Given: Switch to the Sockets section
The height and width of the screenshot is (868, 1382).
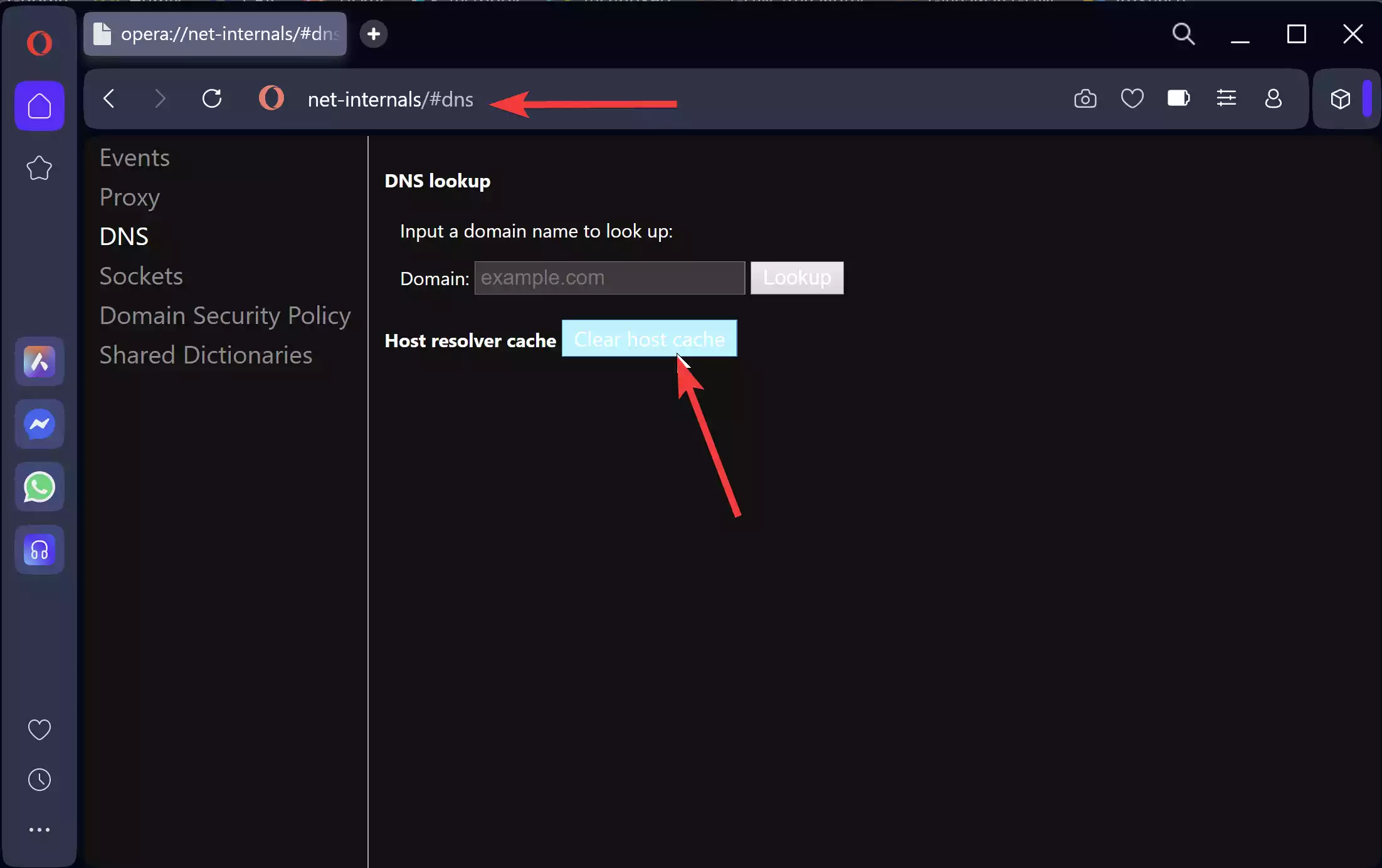Looking at the screenshot, I should click(140, 276).
